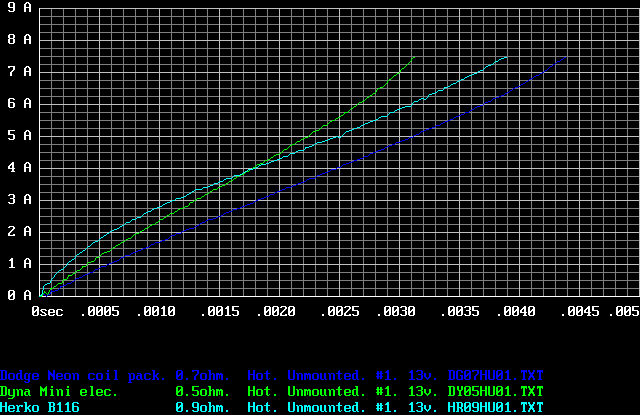Click the '.0010' x-axis label
Viewport: 640px width, 415px height.
pyautogui.click(x=156, y=312)
